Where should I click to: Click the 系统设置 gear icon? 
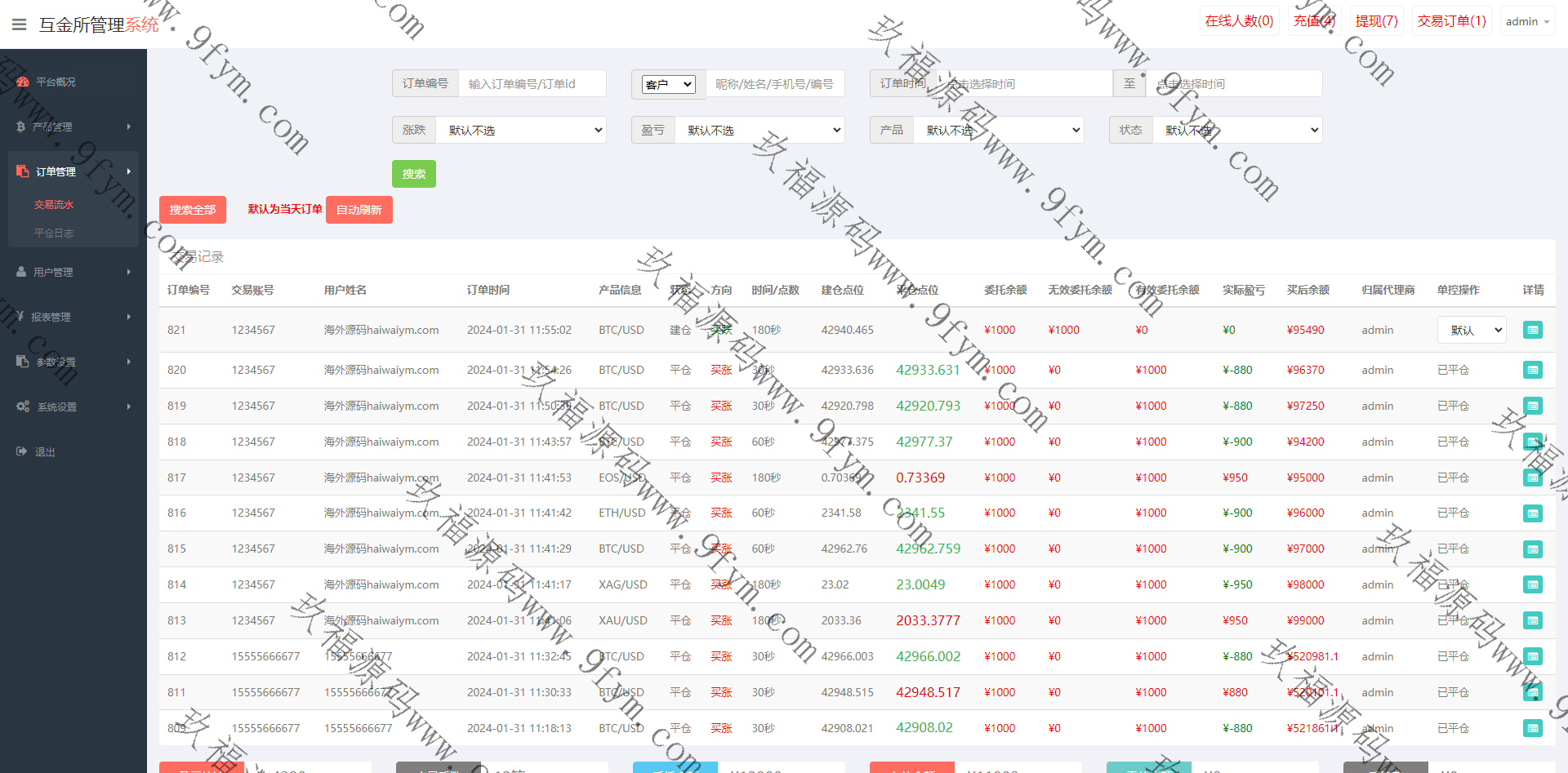23,406
